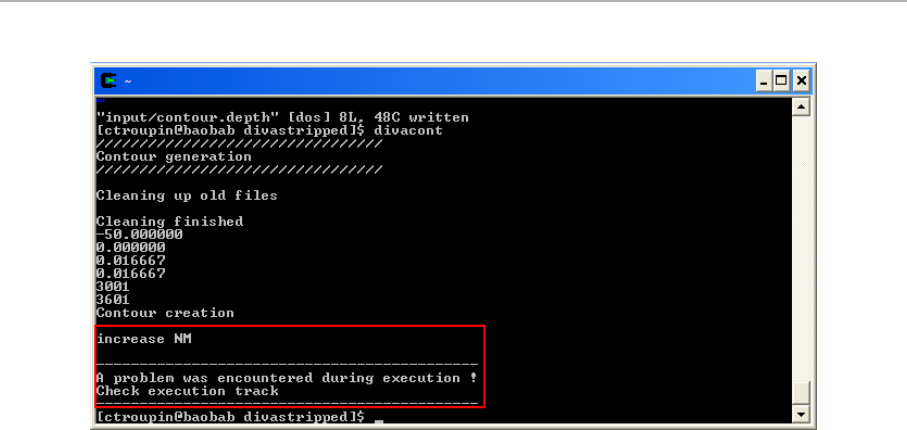Click the "increase NM" message
This screenshot has height=430, width=907.
click(x=143, y=339)
